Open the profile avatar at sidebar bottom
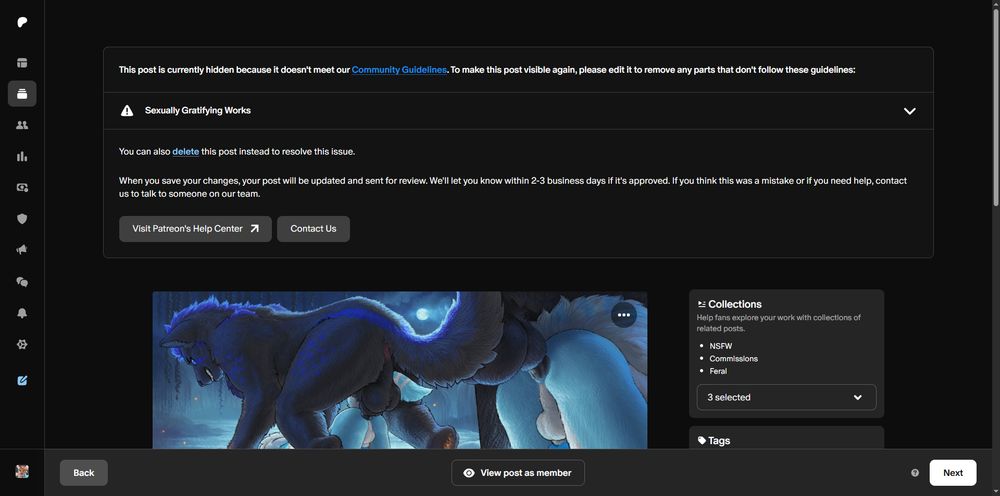Image resolution: width=1000 pixels, height=496 pixels. [x=22, y=472]
